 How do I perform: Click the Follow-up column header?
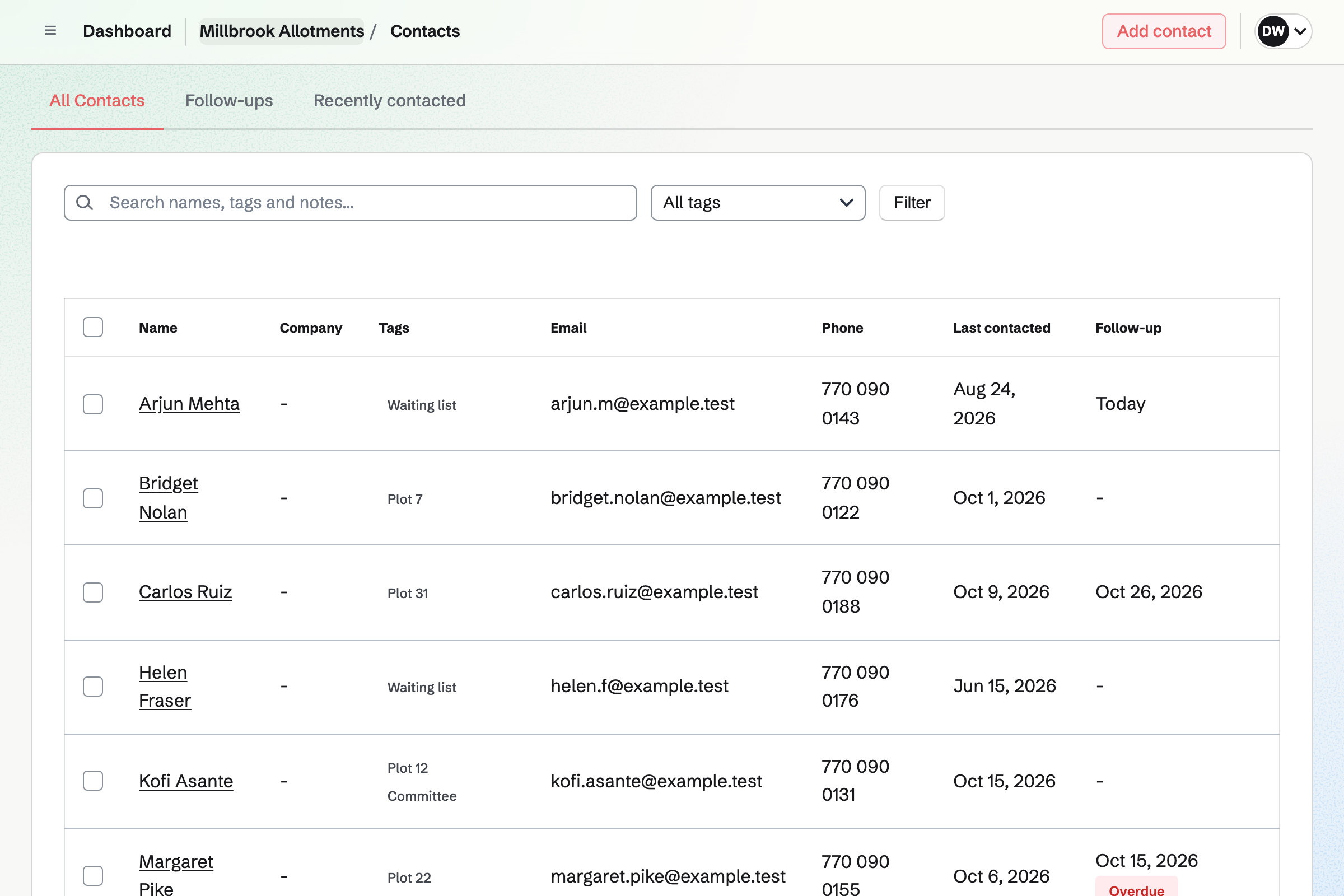[1128, 328]
